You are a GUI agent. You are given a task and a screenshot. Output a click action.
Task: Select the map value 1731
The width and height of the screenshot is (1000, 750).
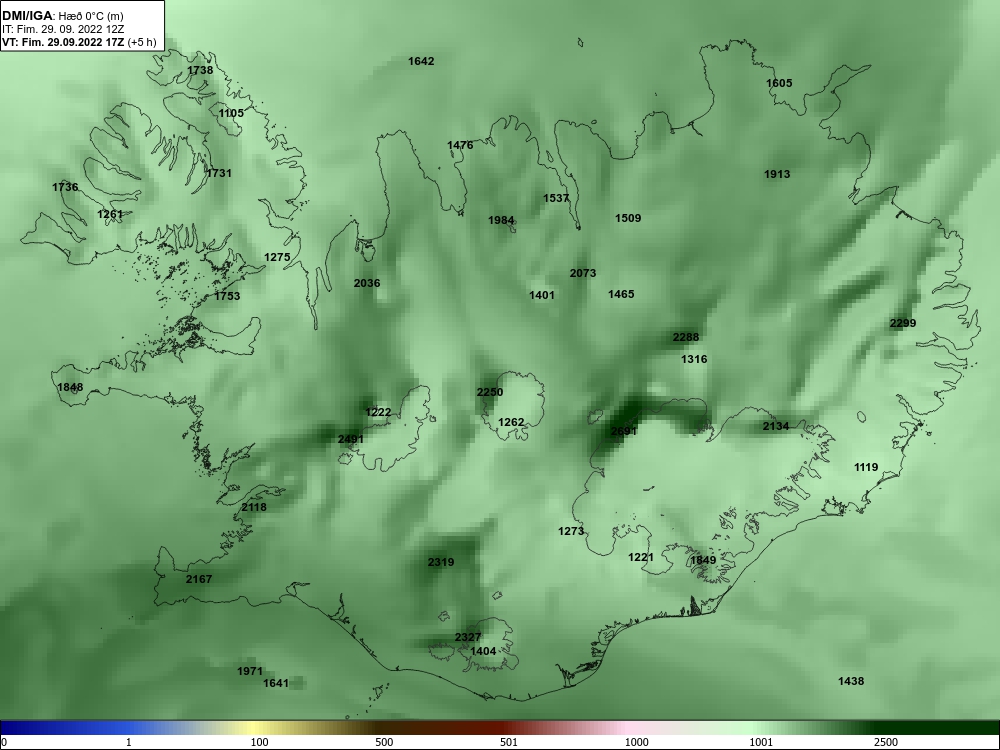tap(219, 173)
